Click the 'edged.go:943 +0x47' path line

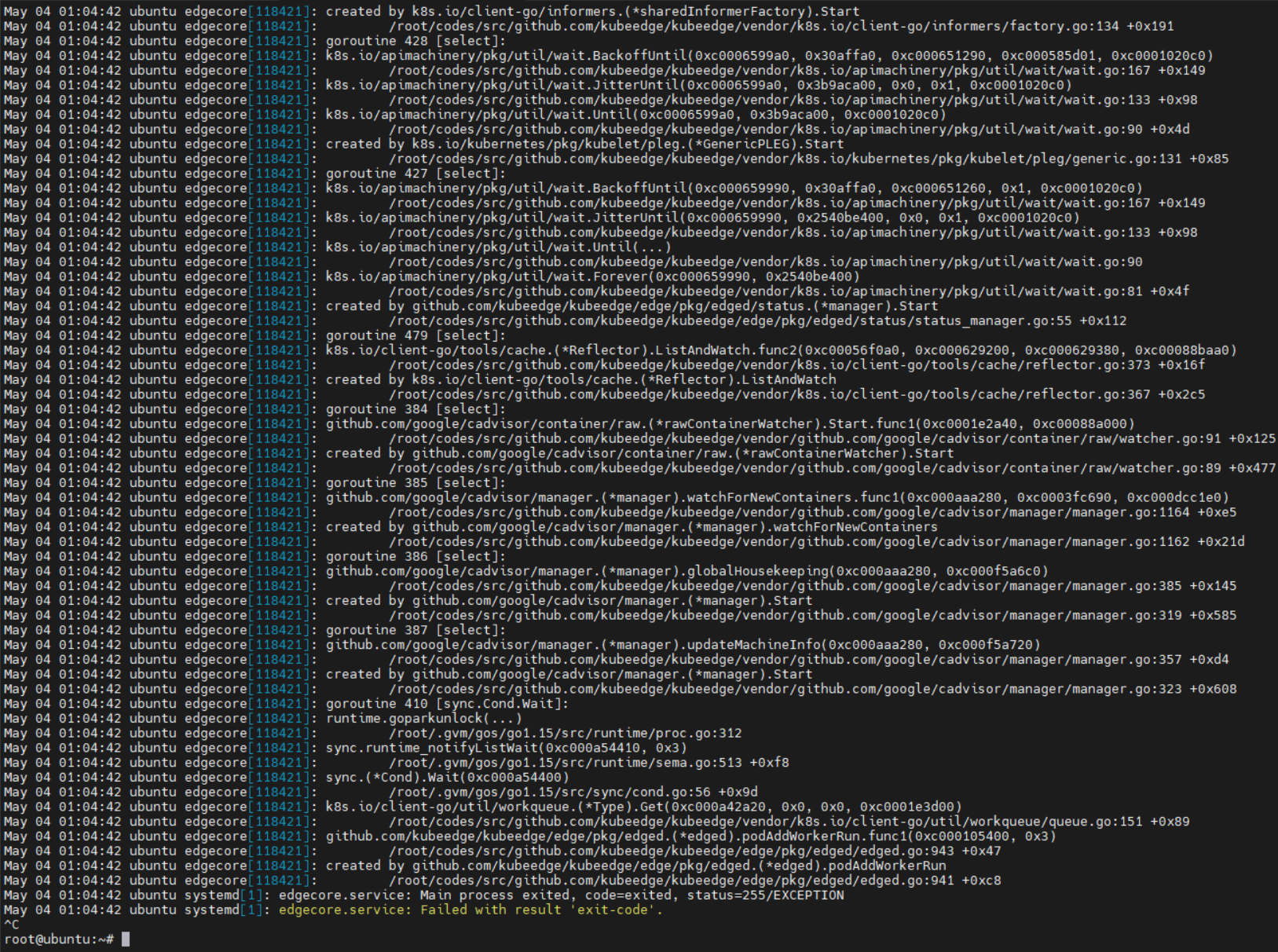[503, 851]
